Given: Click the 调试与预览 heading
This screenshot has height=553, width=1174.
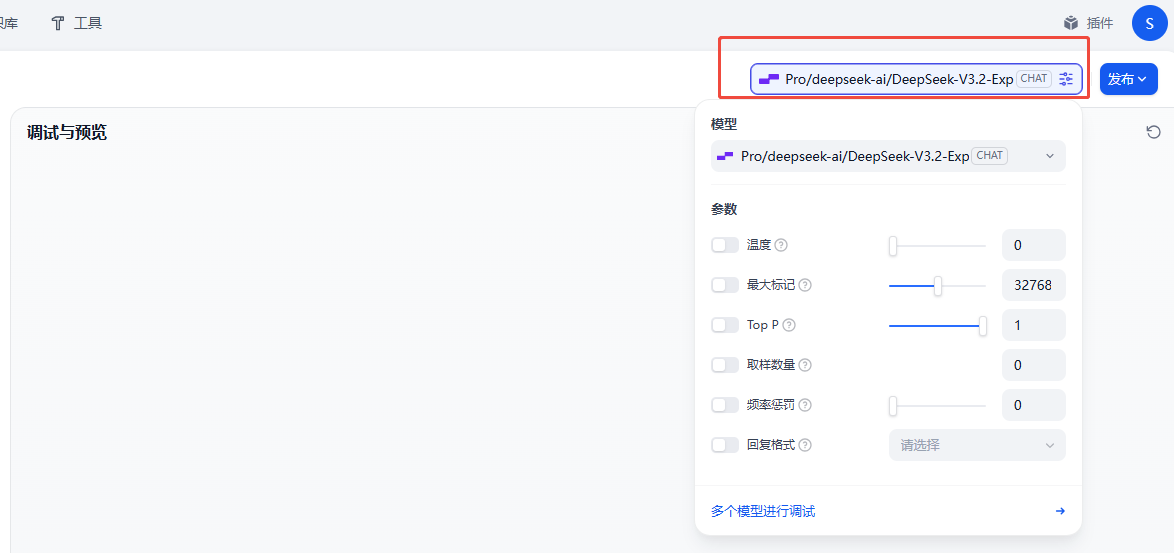Looking at the screenshot, I should pos(67,133).
